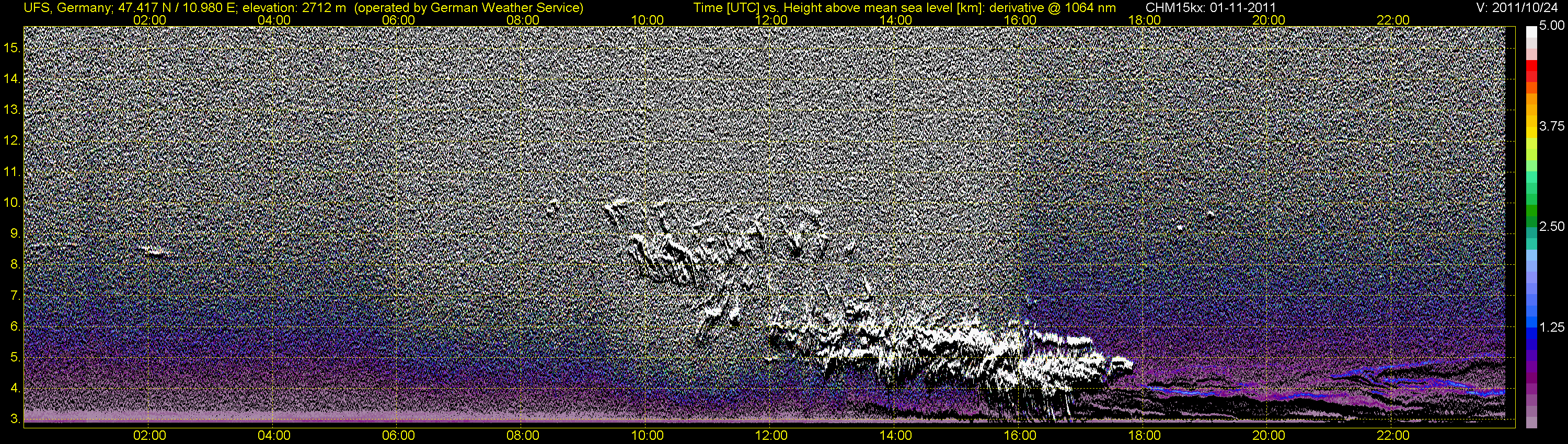Click the "13." height axis label
The width and height of the screenshot is (1568, 444).
click(11, 110)
